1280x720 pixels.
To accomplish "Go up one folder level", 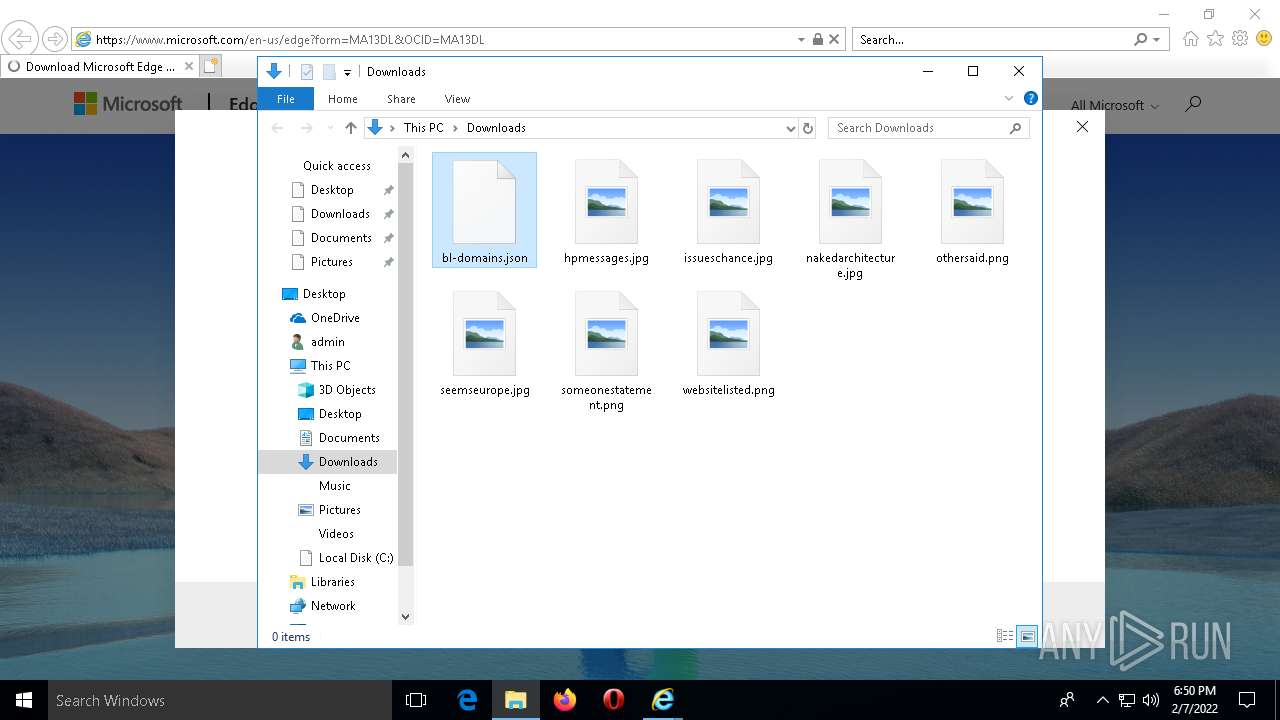I will click(x=350, y=128).
